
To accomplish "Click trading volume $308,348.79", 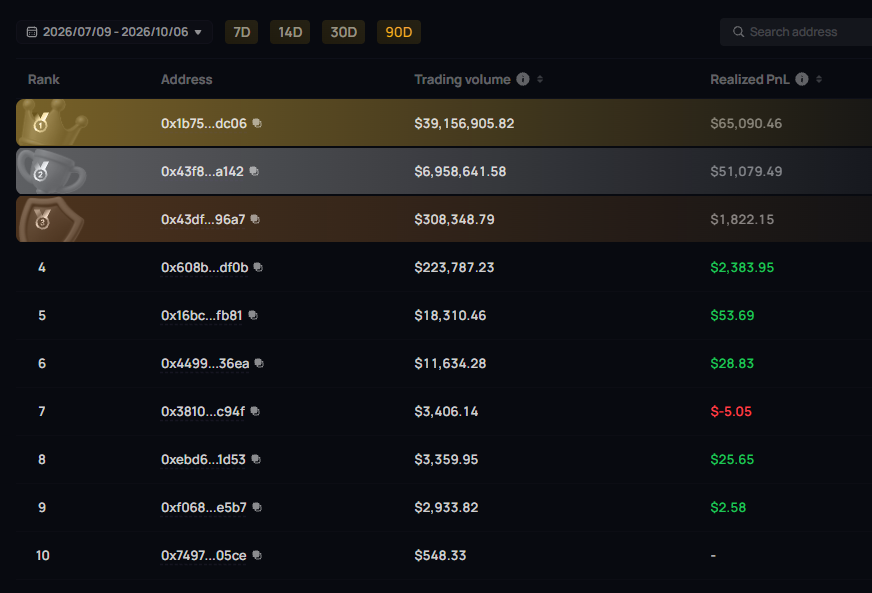I will pyautogui.click(x=454, y=219).
